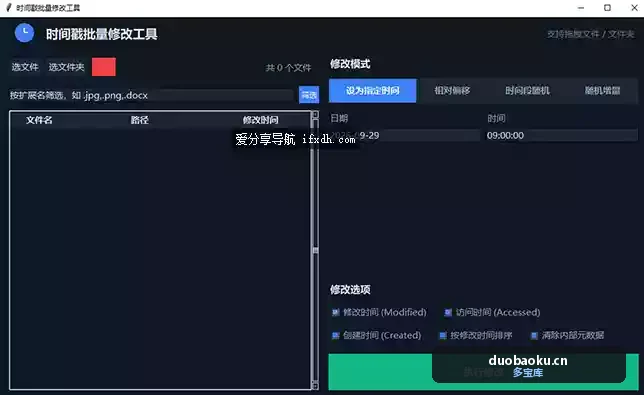Close the window

click(634, 8)
